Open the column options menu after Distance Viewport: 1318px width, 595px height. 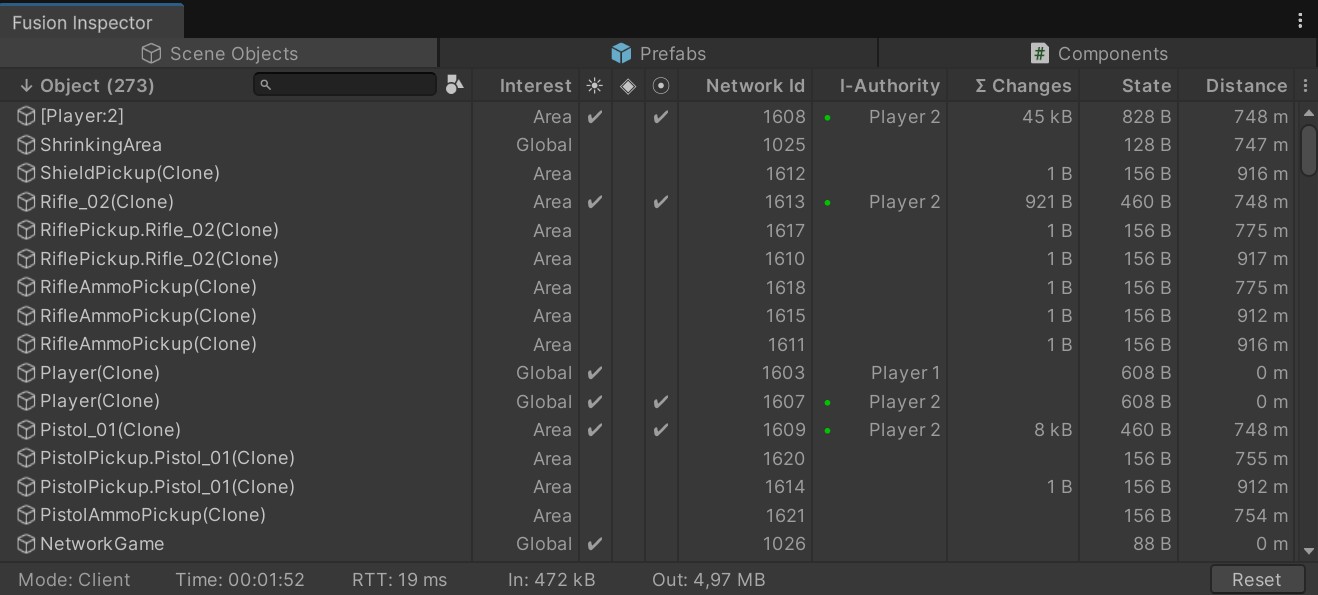[x=1306, y=86]
